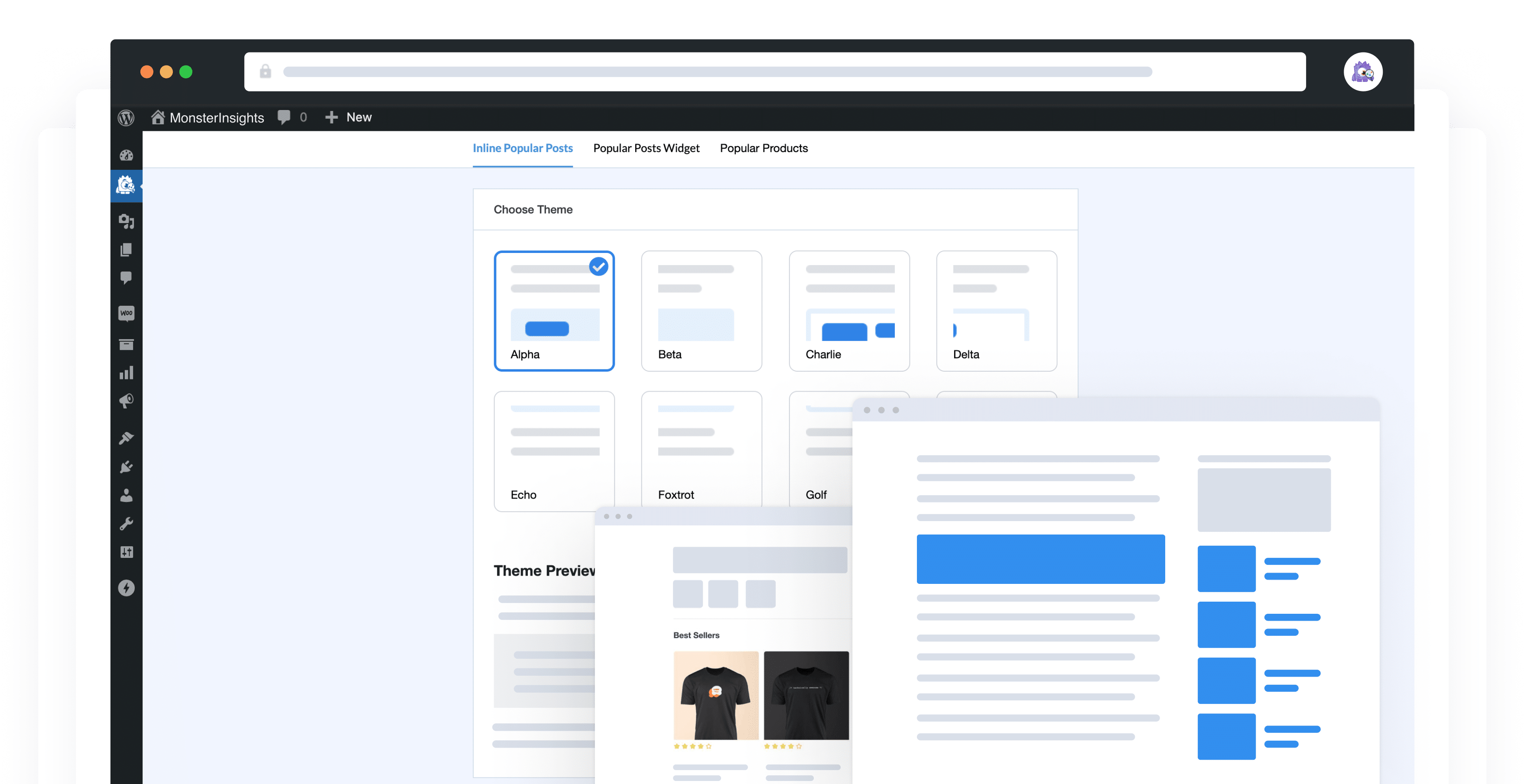Click the Marketing megaphone icon
Screen dimensions: 1524x784
coord(126,402)
